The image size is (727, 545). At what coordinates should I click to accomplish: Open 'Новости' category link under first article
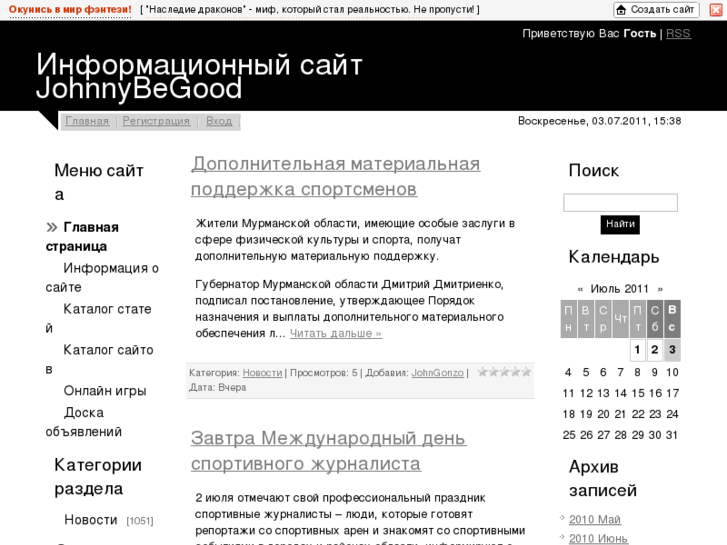coord(262,373)
